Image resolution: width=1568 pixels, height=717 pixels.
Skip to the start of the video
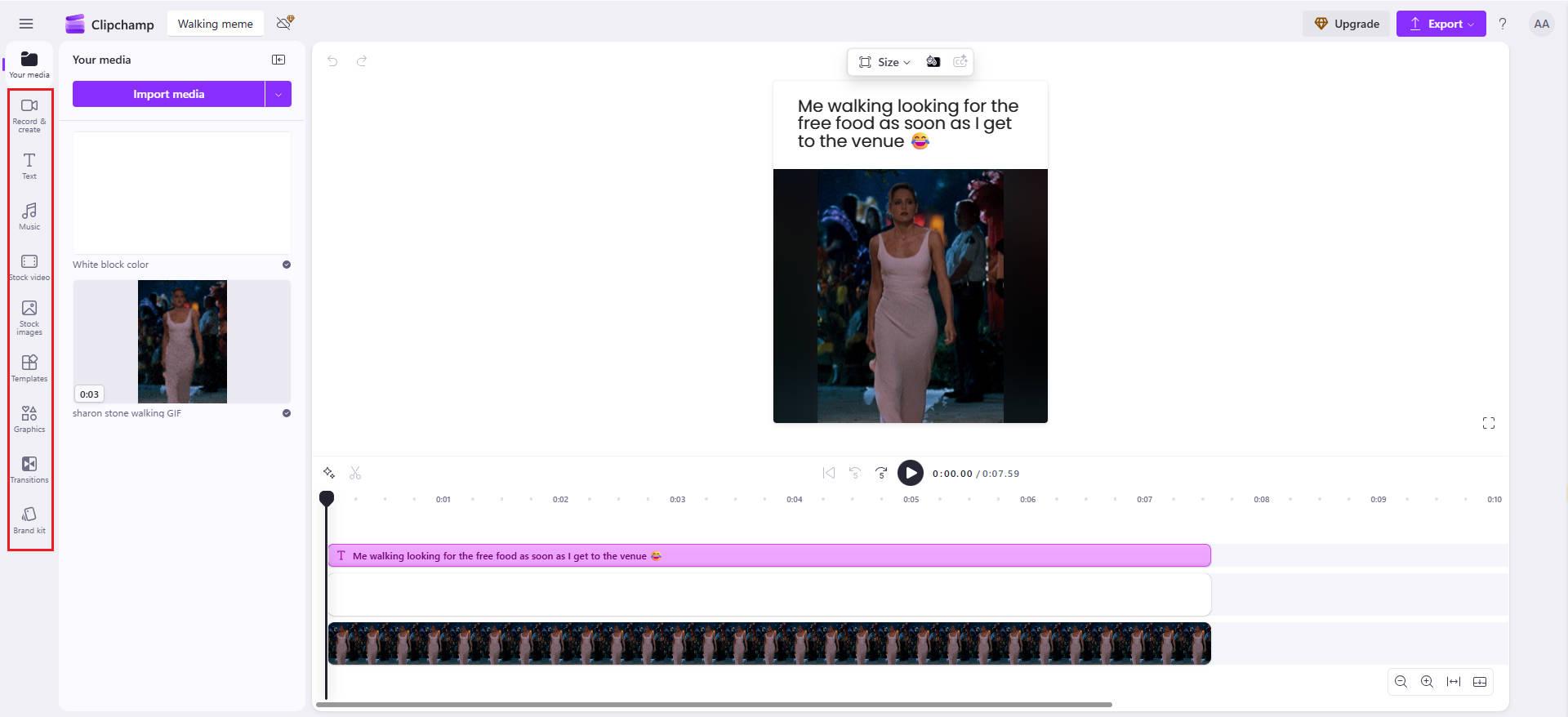[829, 473]
